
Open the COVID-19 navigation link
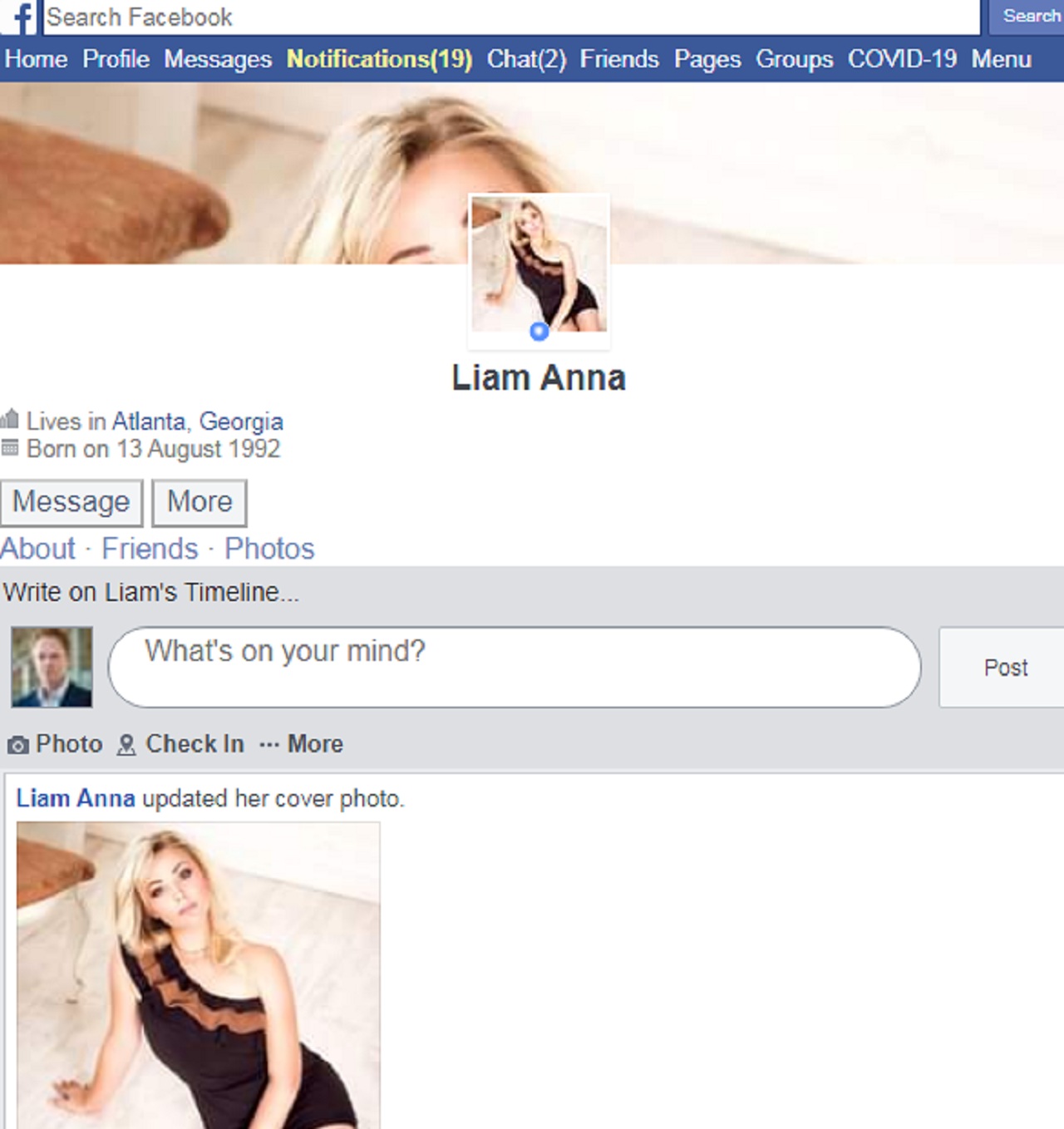pyautogui.click(x=902, y=59)
